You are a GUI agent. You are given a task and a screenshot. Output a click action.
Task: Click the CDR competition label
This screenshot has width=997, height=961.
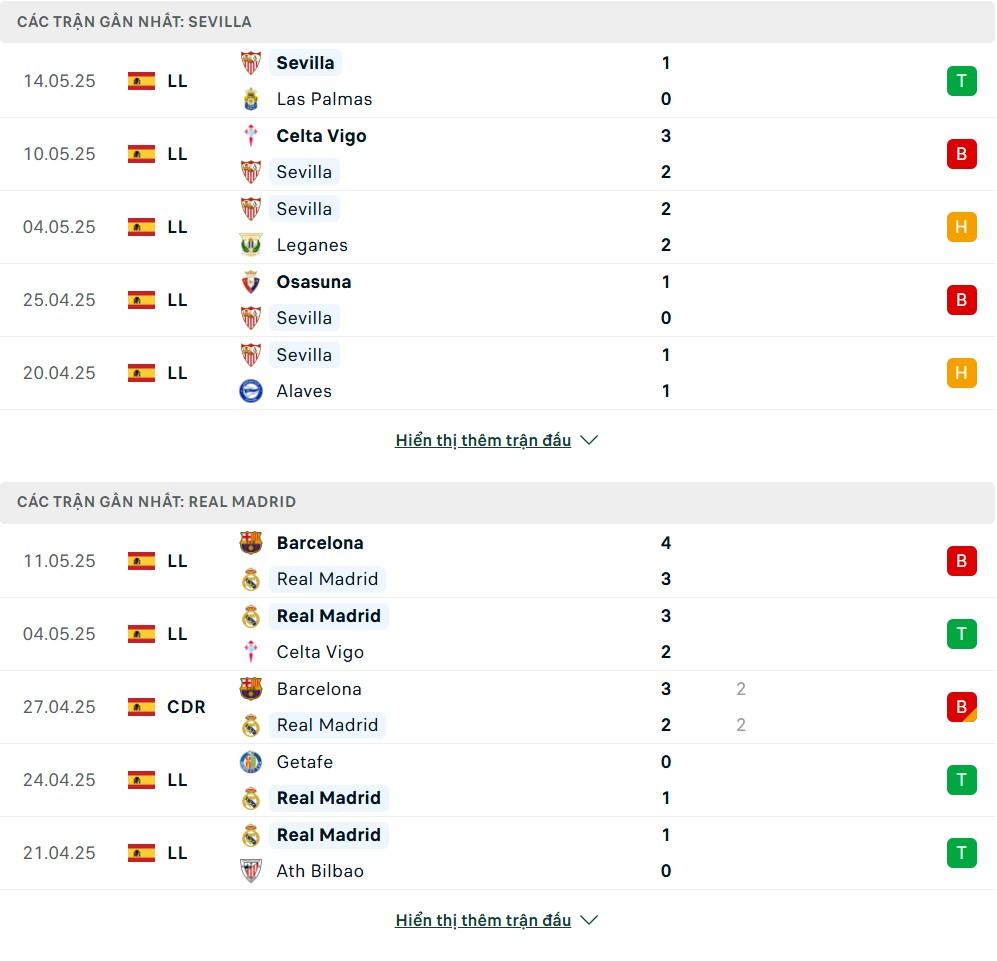coord(186,707)
